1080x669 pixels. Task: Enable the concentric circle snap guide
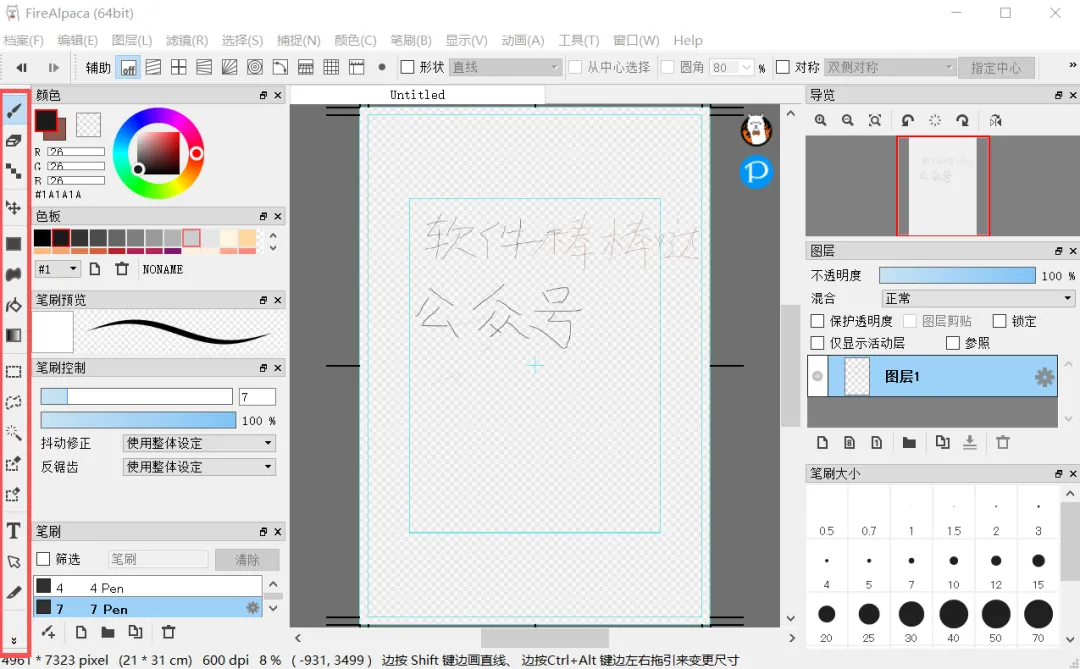pyautogui.click(x=255, y=67)
